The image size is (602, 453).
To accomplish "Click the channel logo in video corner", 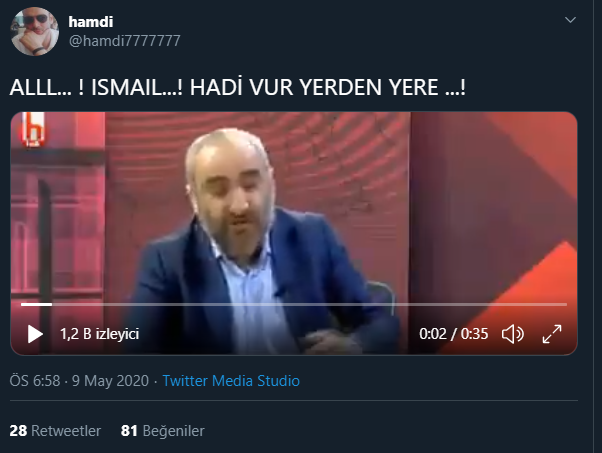I will (33, 130).
